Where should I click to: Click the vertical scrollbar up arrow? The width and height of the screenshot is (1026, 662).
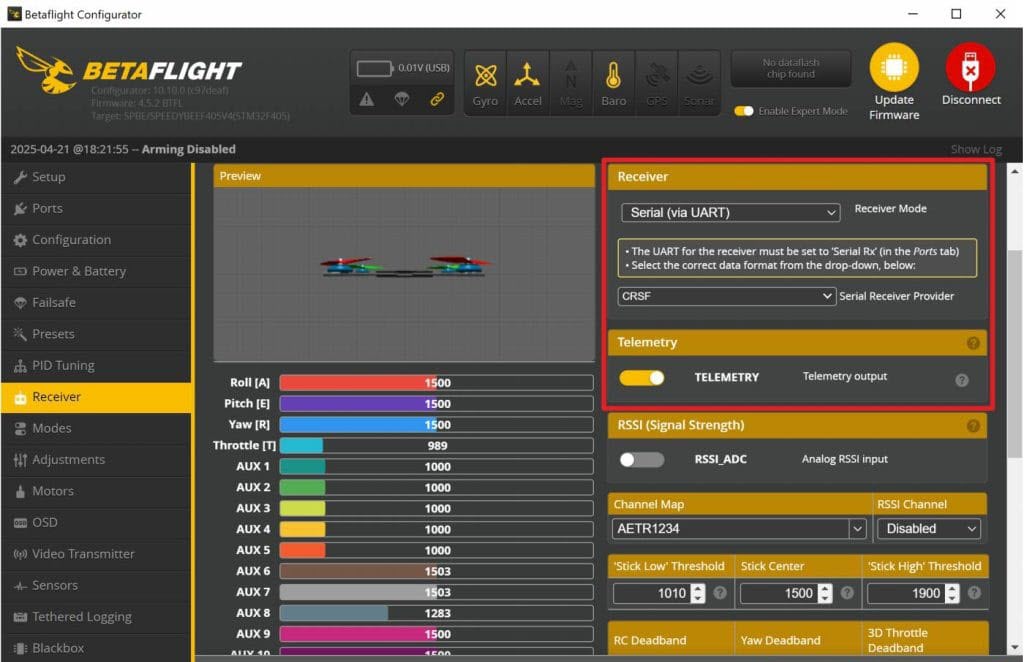pos(1015,171)
